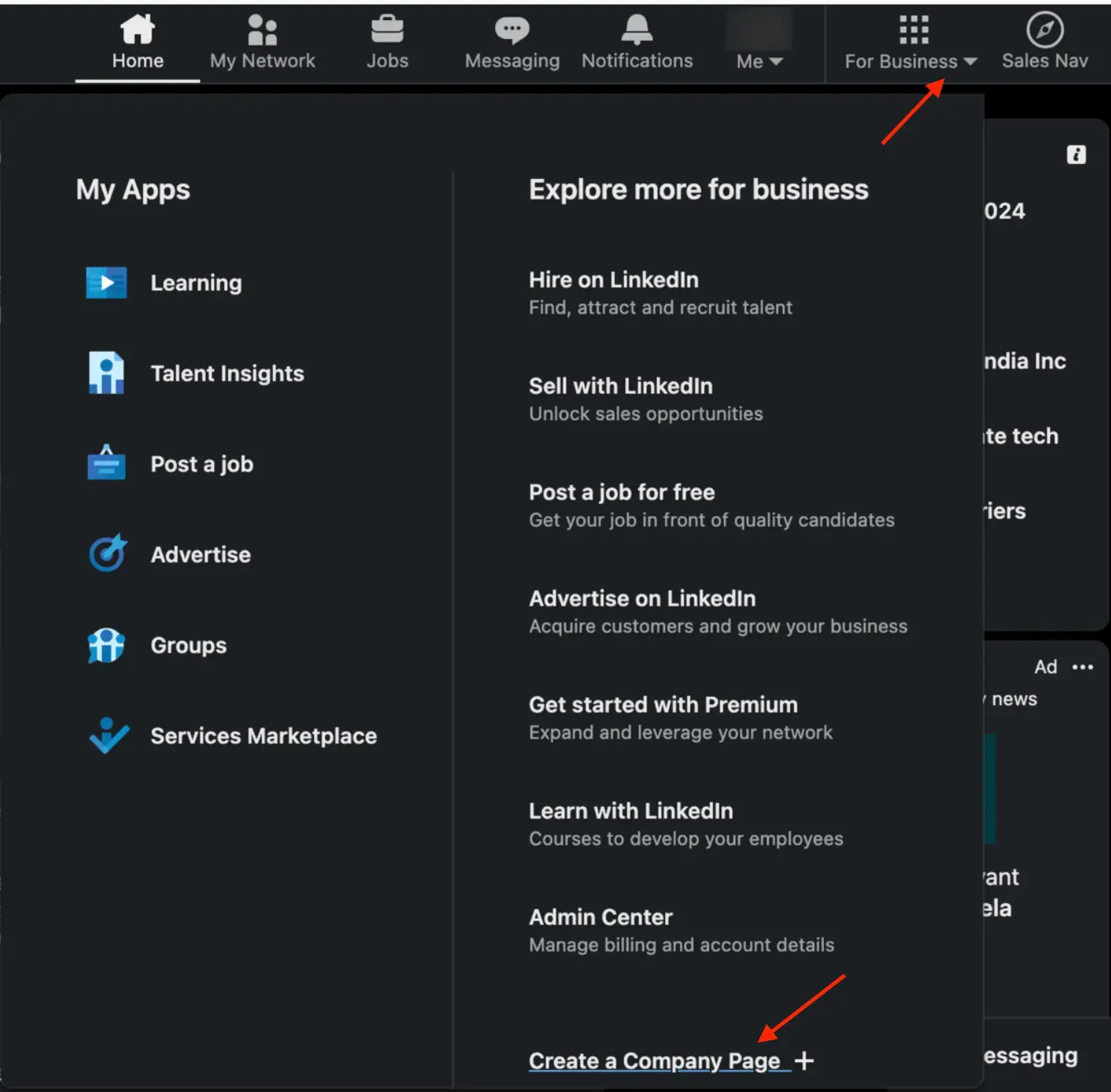Open the ad options three-dot menu
This screenshot has height=1092, width=1111.
[1083, 667]
